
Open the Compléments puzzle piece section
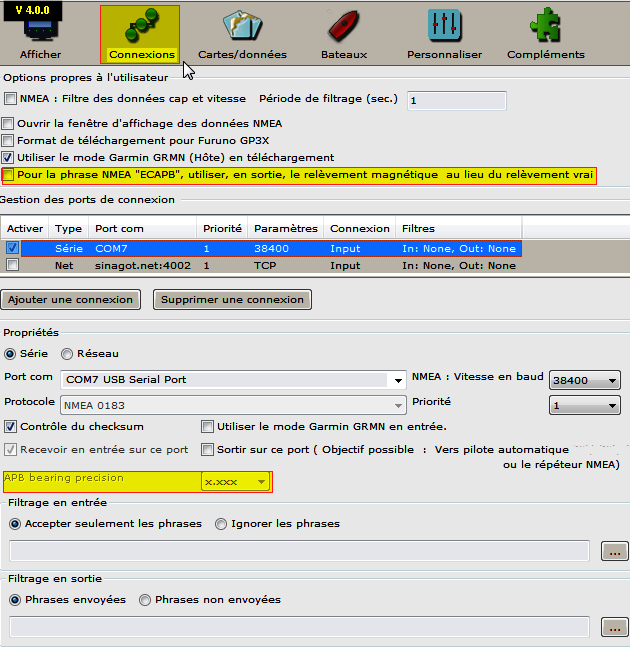pyautogui.click(x=545, y=33)
